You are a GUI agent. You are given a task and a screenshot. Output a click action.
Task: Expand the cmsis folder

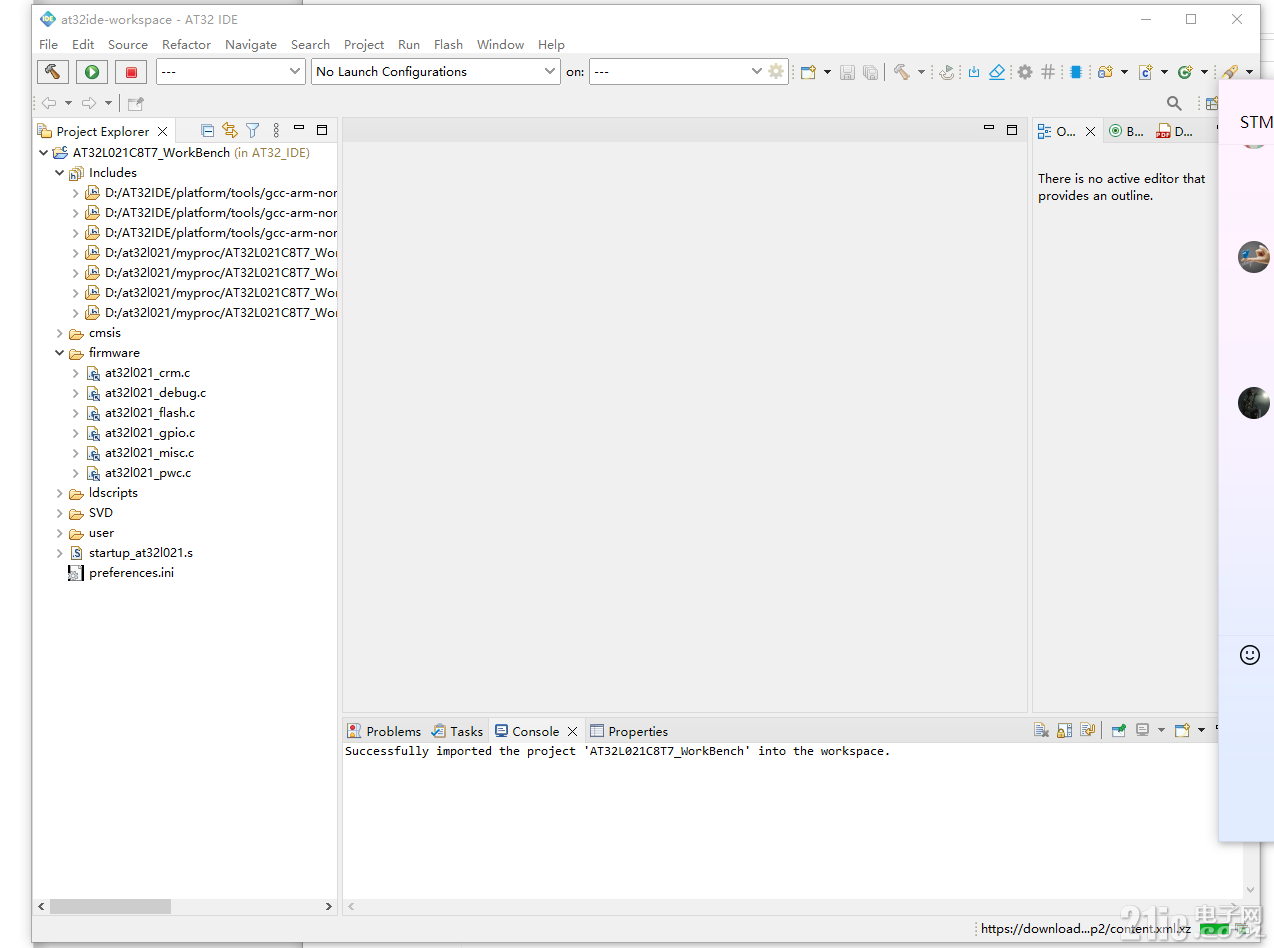[59, 333]
